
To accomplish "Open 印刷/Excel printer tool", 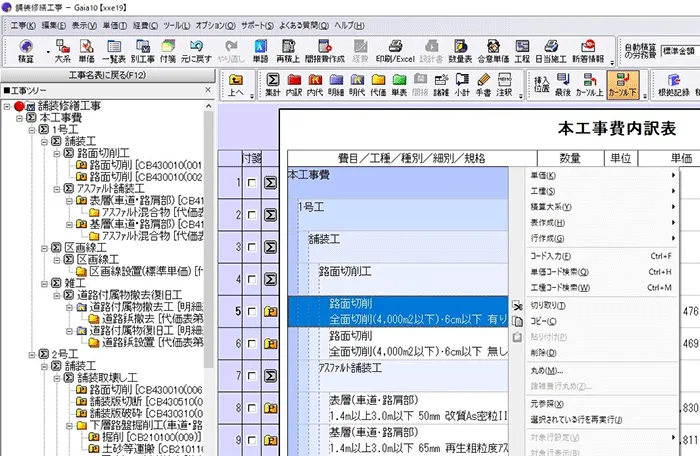I will [x=395, y=50].
